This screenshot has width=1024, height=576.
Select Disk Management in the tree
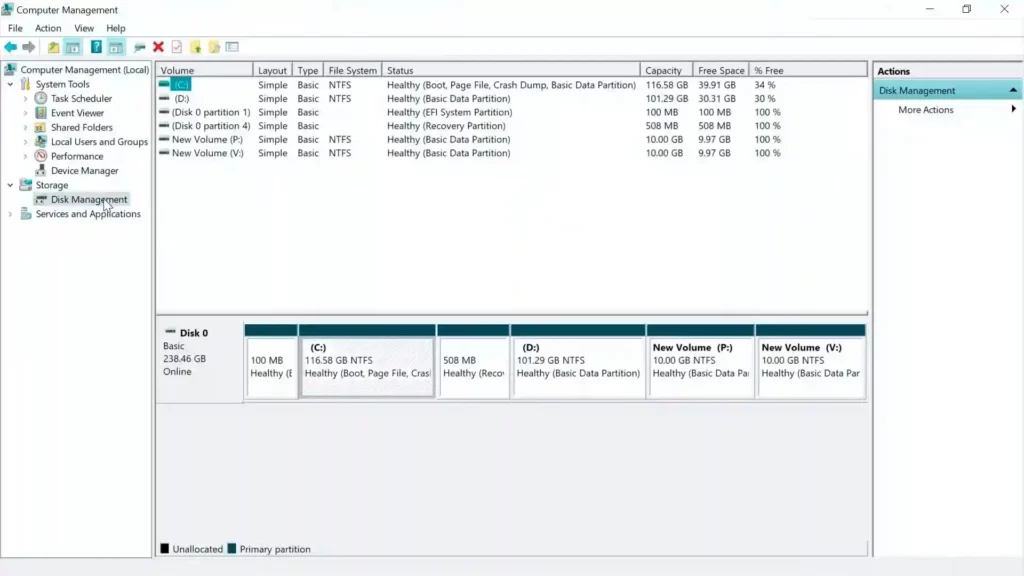tap(89, 199)
